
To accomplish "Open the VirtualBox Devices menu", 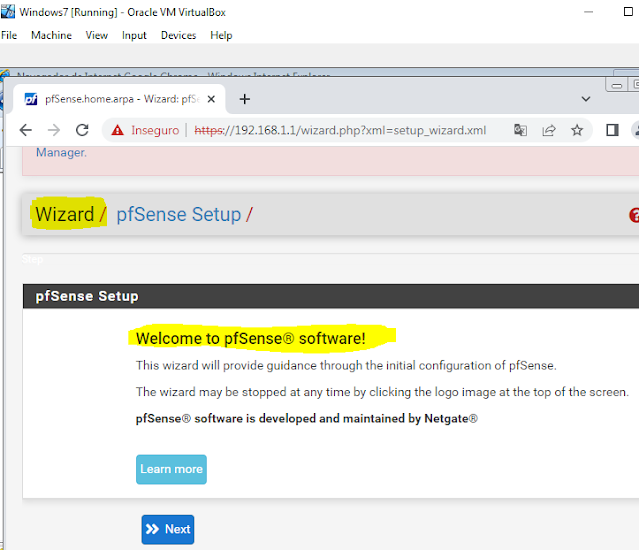I will (178, 35).
